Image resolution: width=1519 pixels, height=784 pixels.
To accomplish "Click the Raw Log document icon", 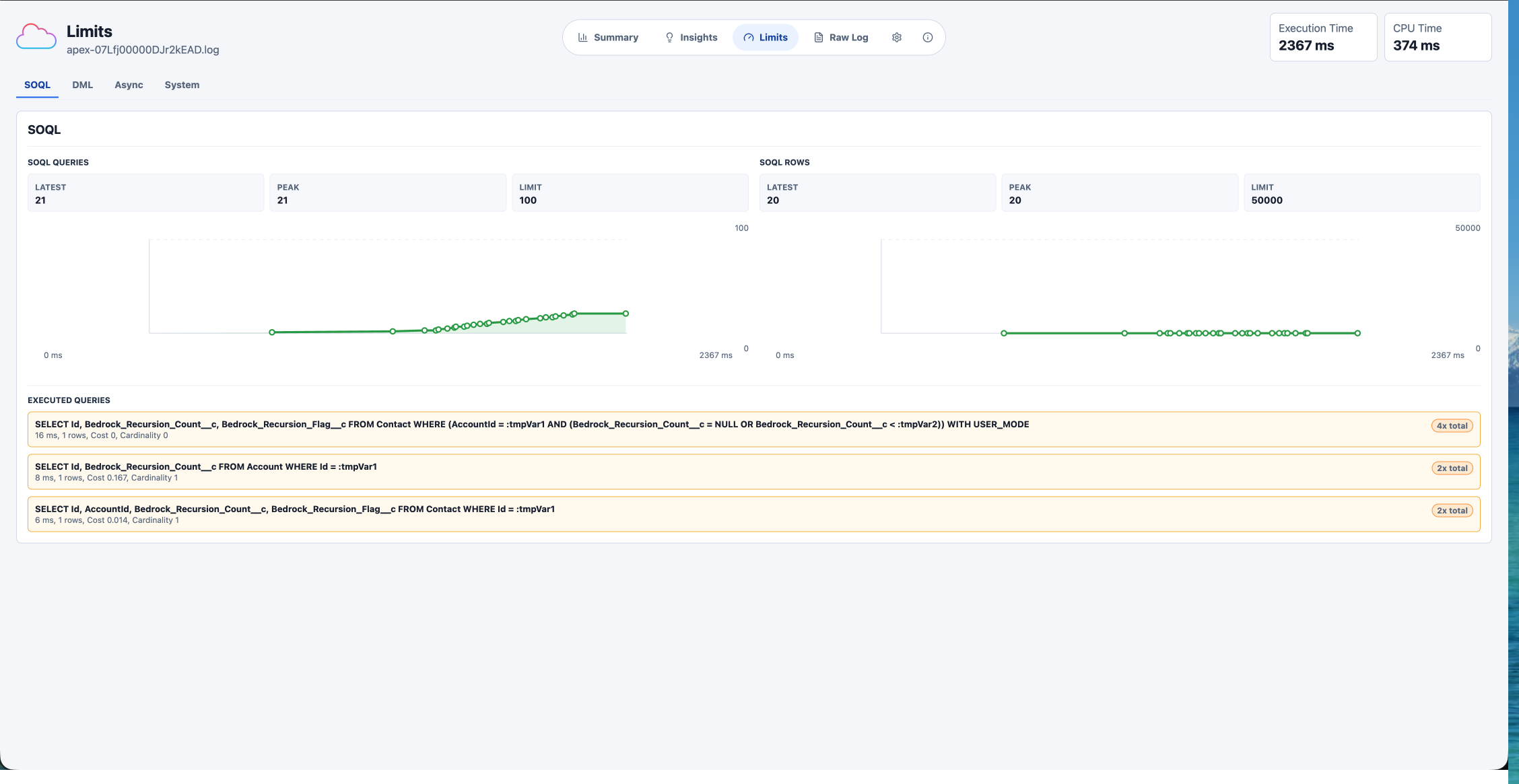I will [819, 38].
